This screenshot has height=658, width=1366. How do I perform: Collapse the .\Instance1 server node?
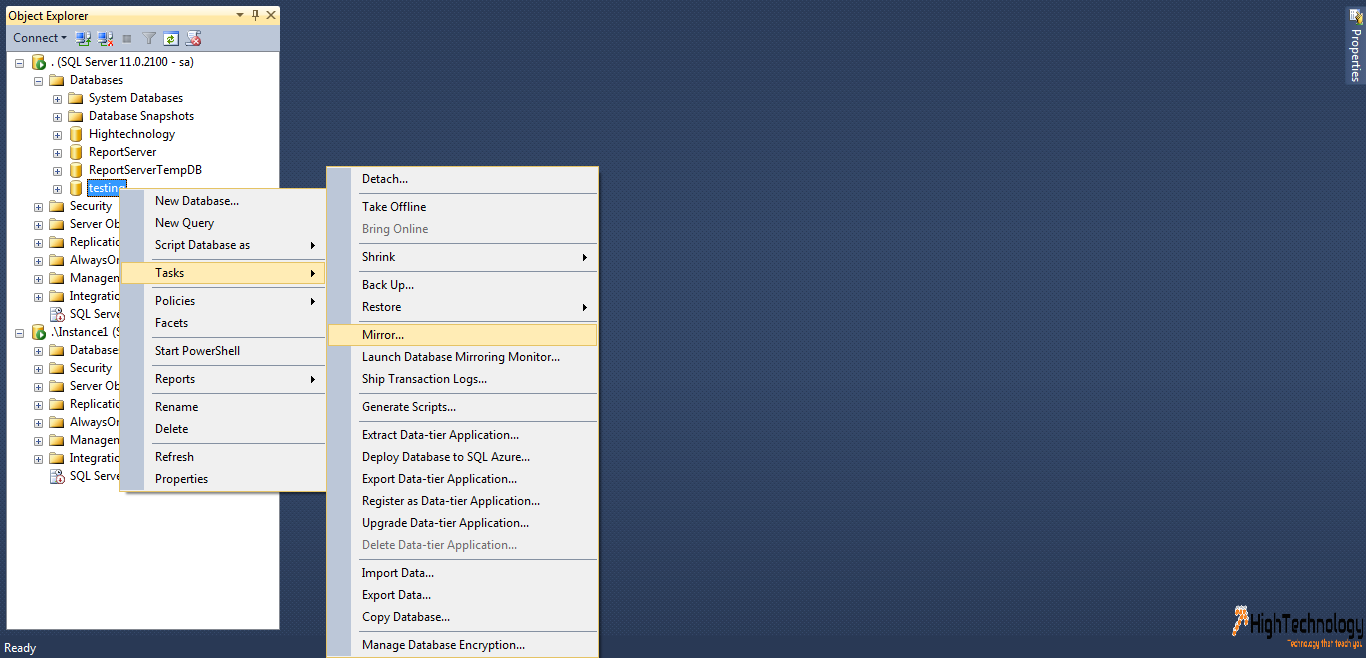19,332
